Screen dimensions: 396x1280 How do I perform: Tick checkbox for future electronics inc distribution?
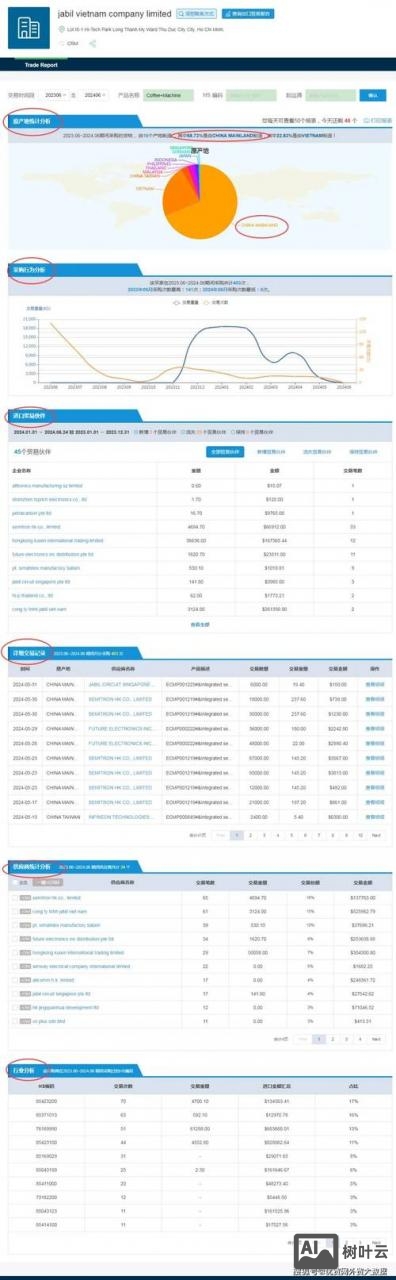[x=15, y=939]
